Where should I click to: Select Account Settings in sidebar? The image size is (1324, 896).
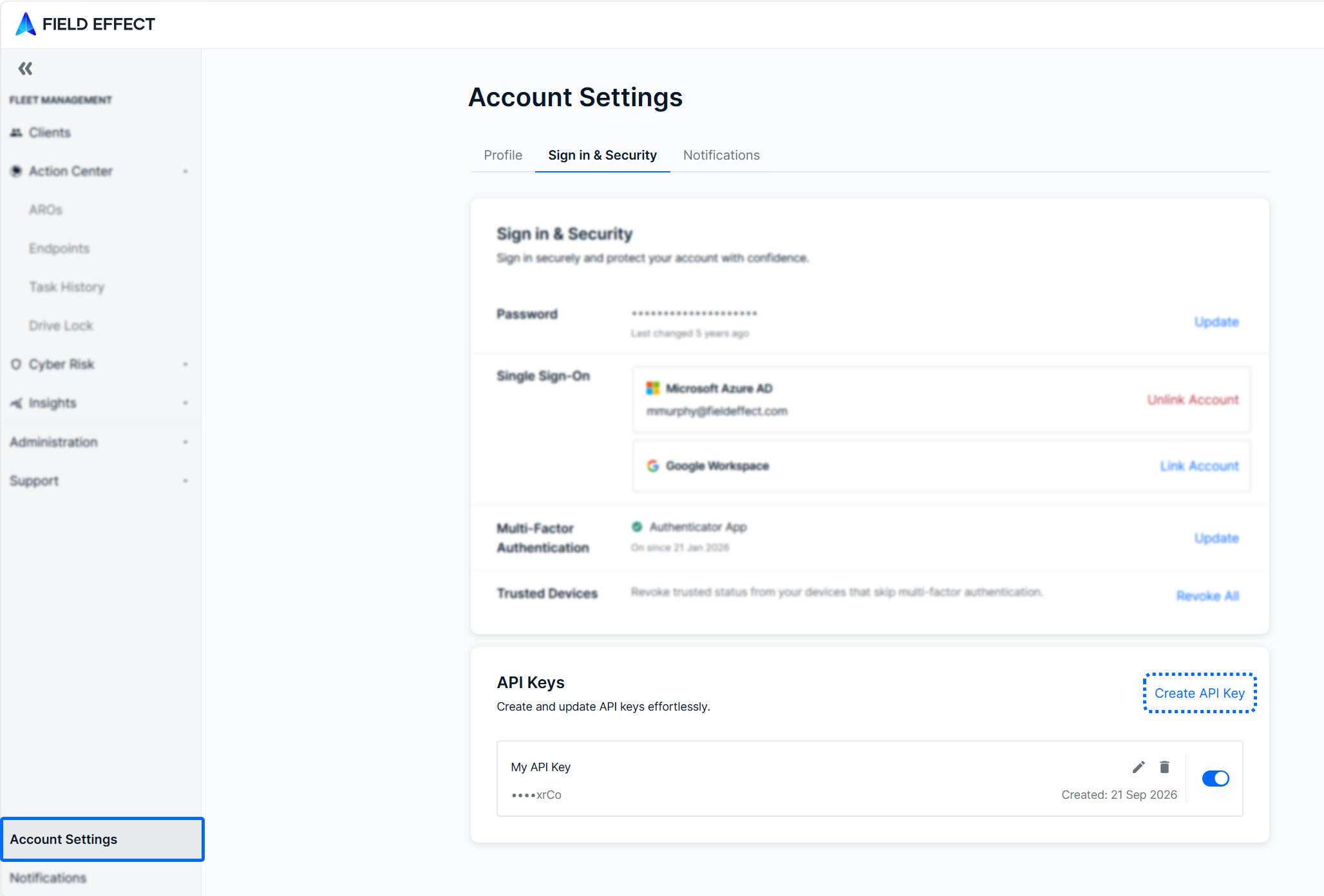click(102, 839)
